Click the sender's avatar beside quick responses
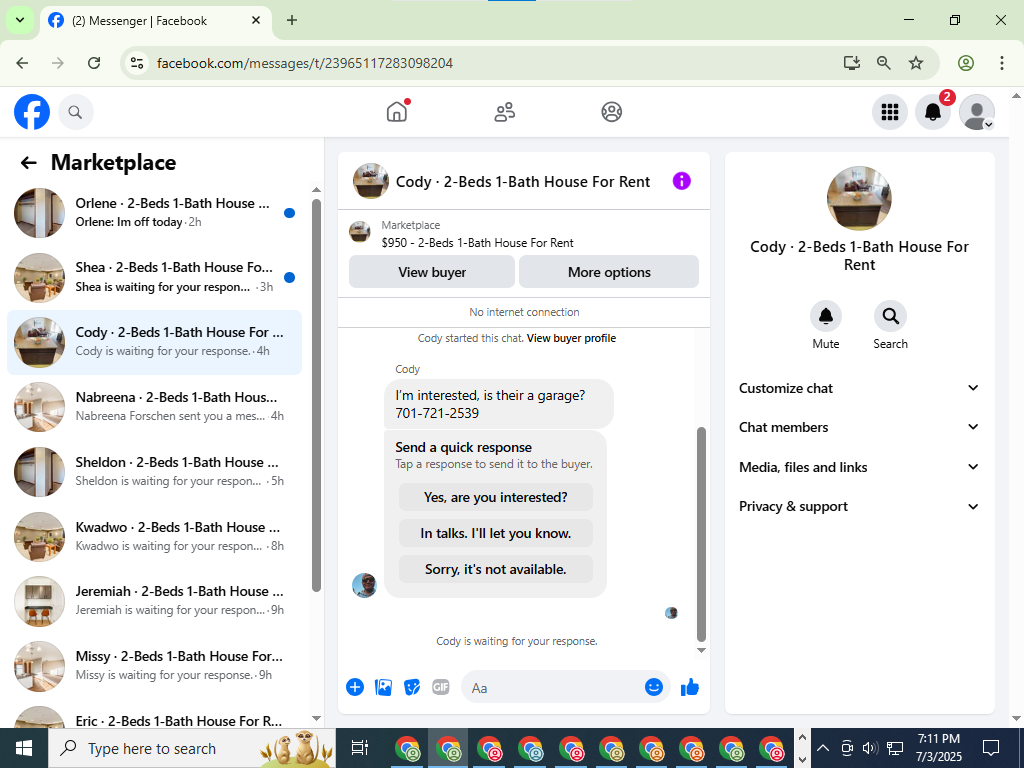This screenshot has width=1024, height=768. click(x=364, y=585)
